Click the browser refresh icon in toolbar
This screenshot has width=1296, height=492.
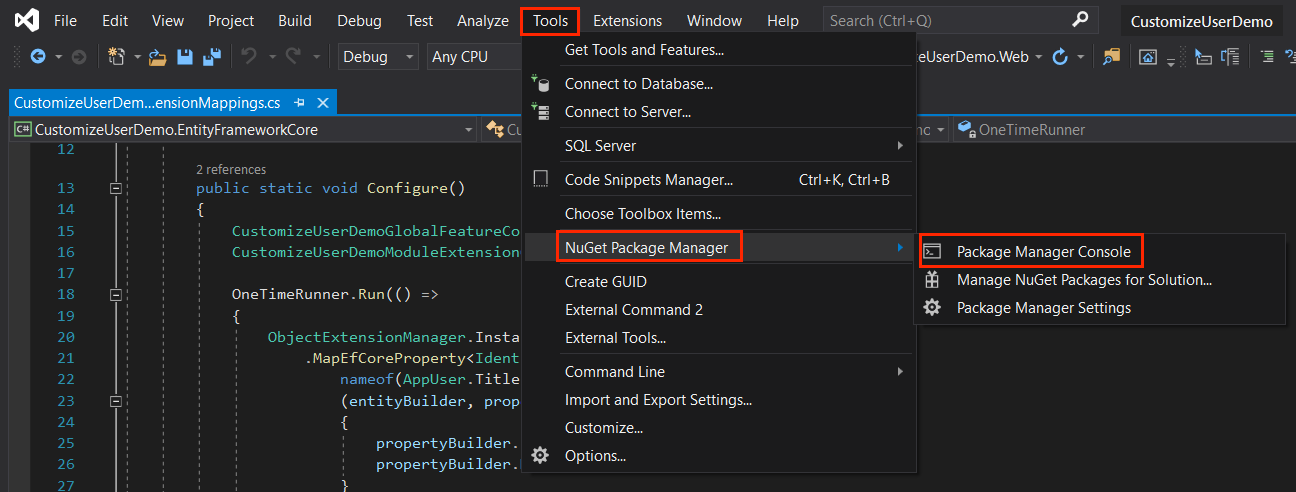pyautogui.click(x=1060, y=57)
